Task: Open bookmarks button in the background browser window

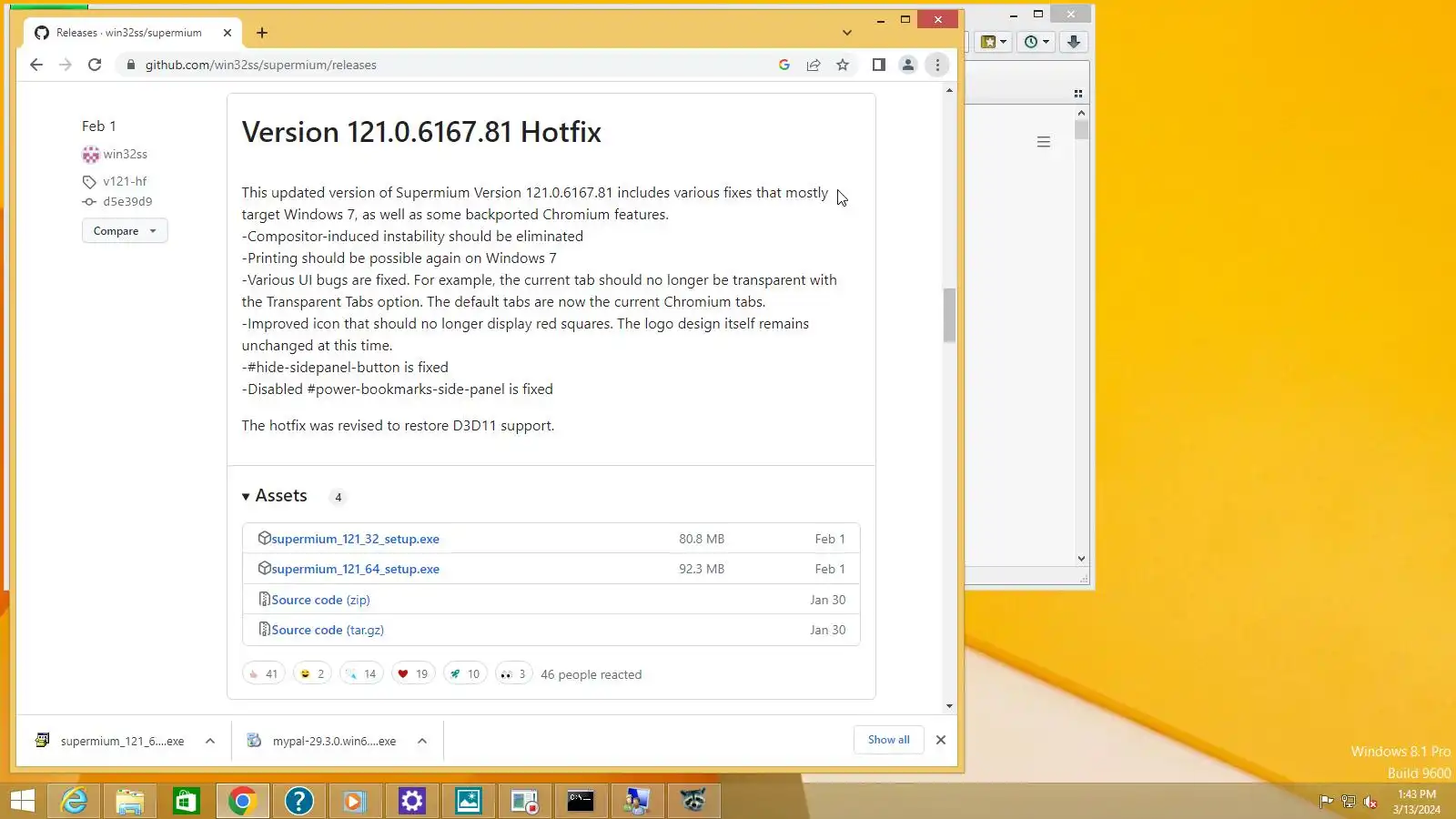Action: [x=993, y=42]
